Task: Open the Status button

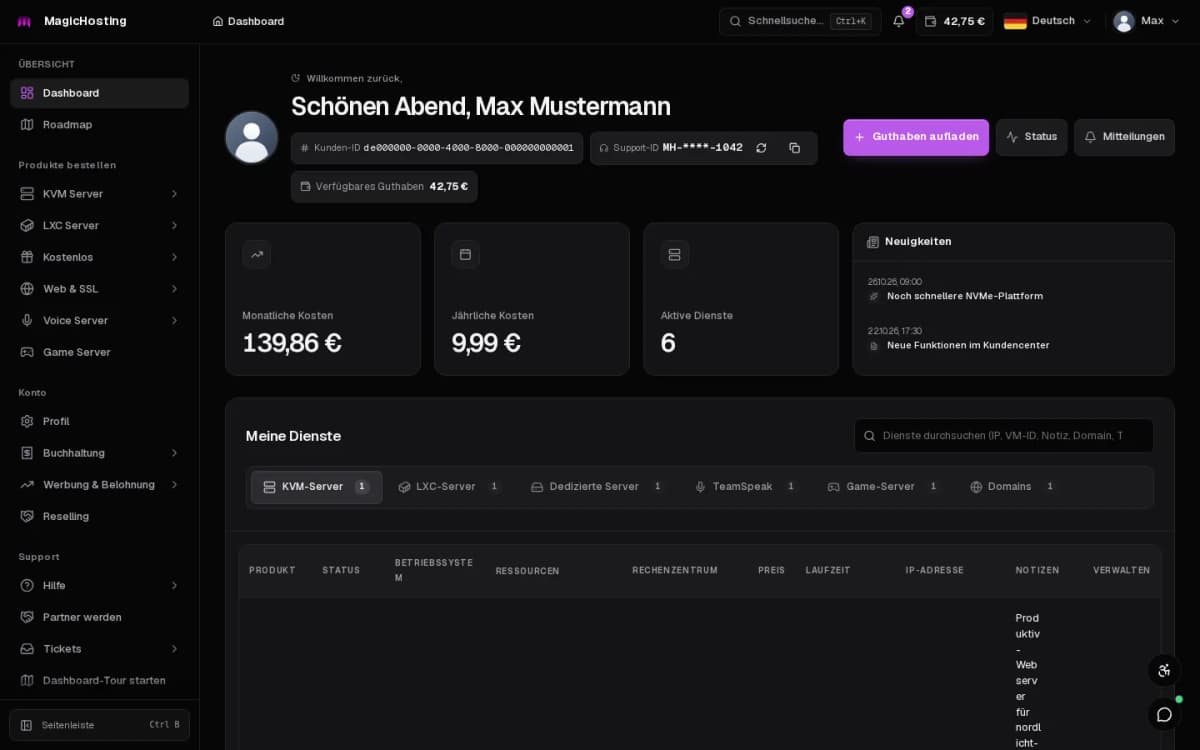Action: [1031, 137]
